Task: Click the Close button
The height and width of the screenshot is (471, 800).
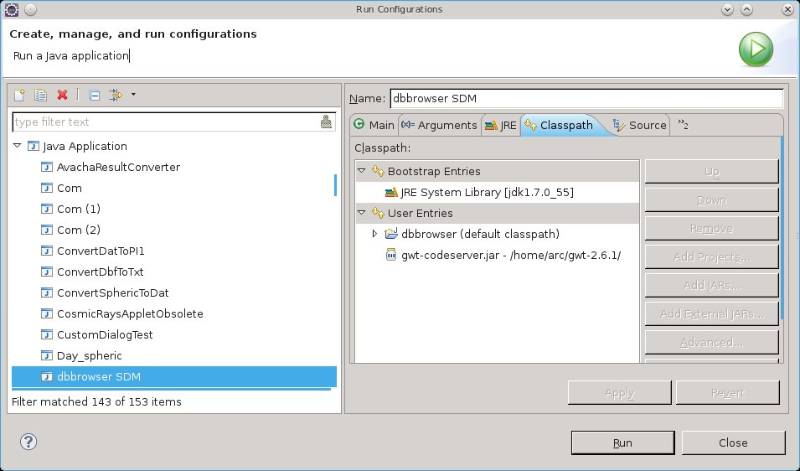Action: [x=732, y=442]
